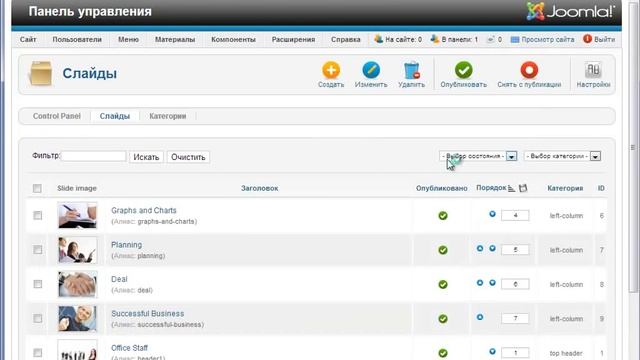The image size is (640, 360).
Task: Move Graphs and Charts down in order
Action: point(492,214)
